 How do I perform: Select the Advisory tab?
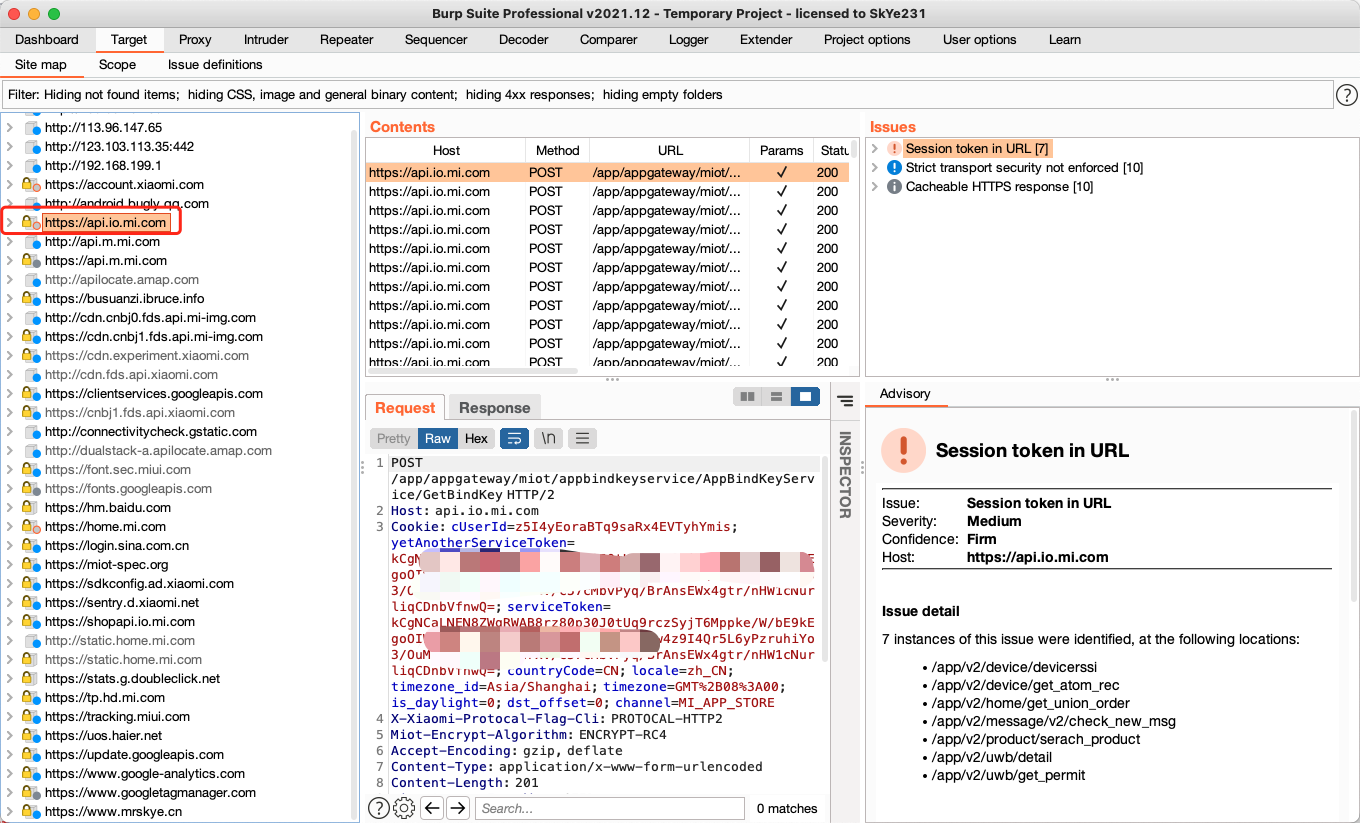point(905,394)
